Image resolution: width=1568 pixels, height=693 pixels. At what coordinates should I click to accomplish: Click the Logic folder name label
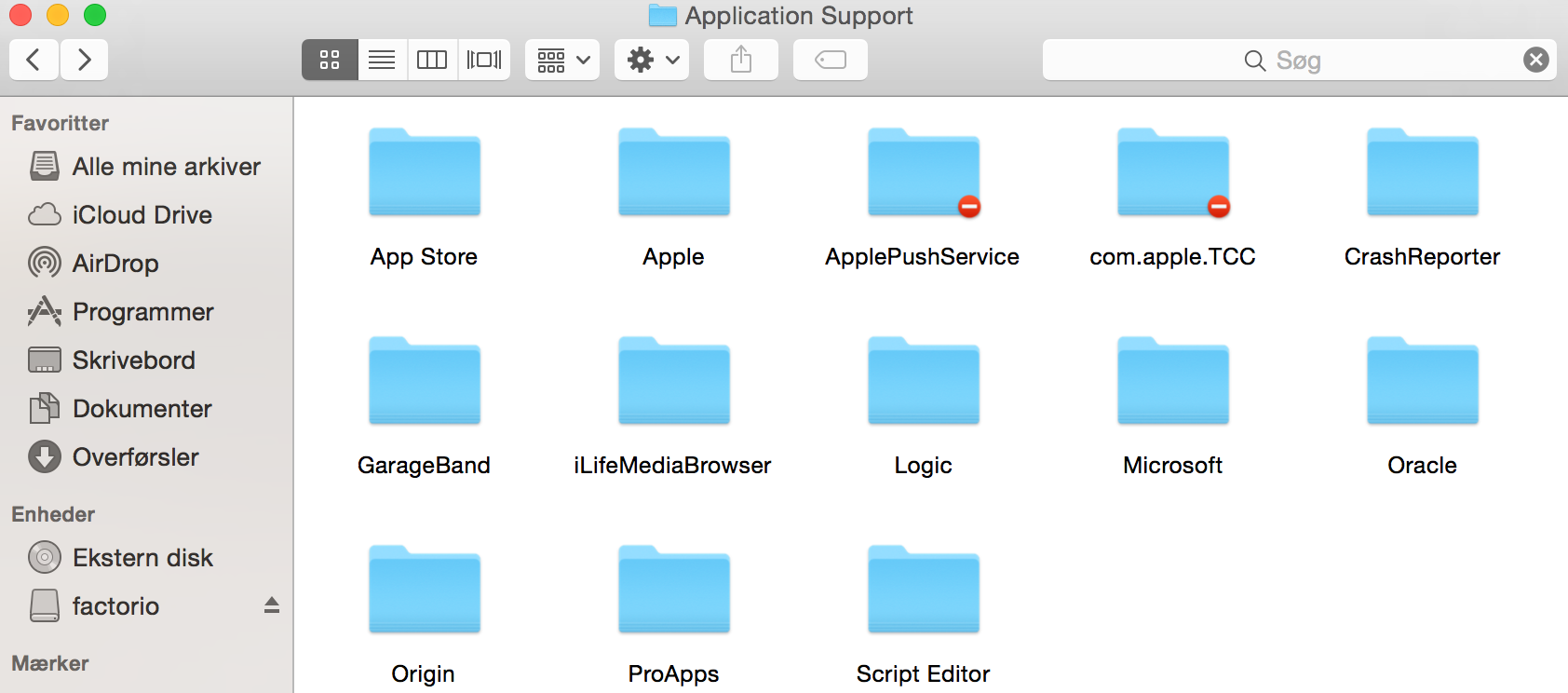tap(923, 466)
